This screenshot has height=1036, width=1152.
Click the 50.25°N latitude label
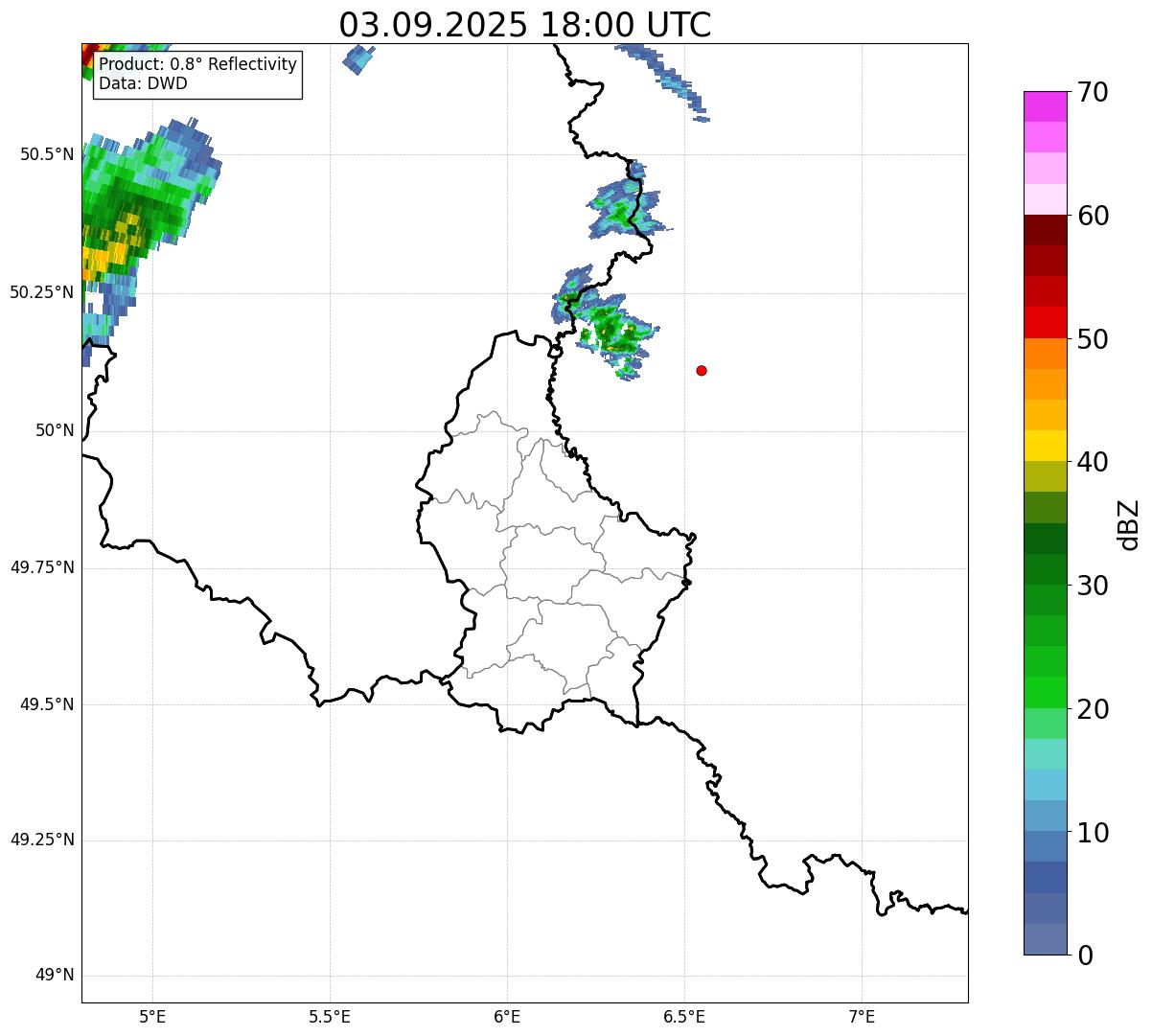(x=42, y=292)
